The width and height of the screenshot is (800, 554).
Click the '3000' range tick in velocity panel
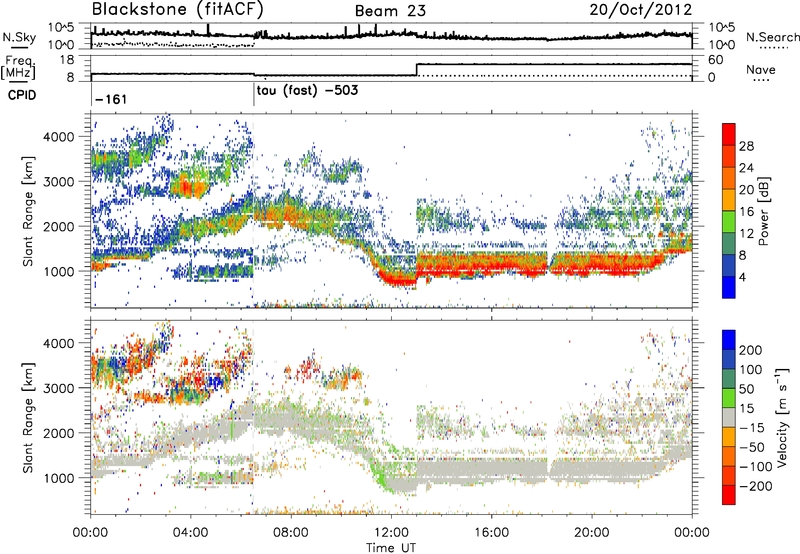click(x=58, y=388)
